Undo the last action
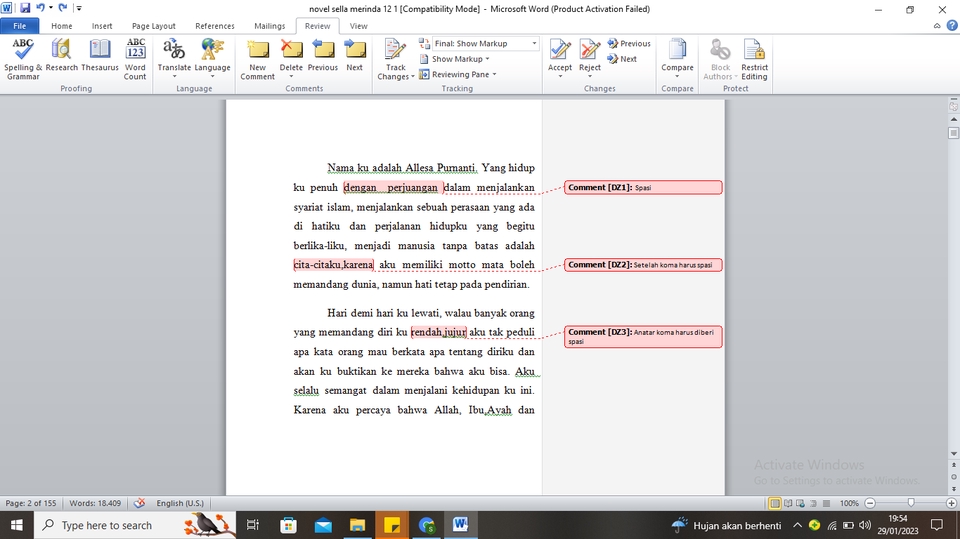This screenshot has height=539, width=960. 41,8
